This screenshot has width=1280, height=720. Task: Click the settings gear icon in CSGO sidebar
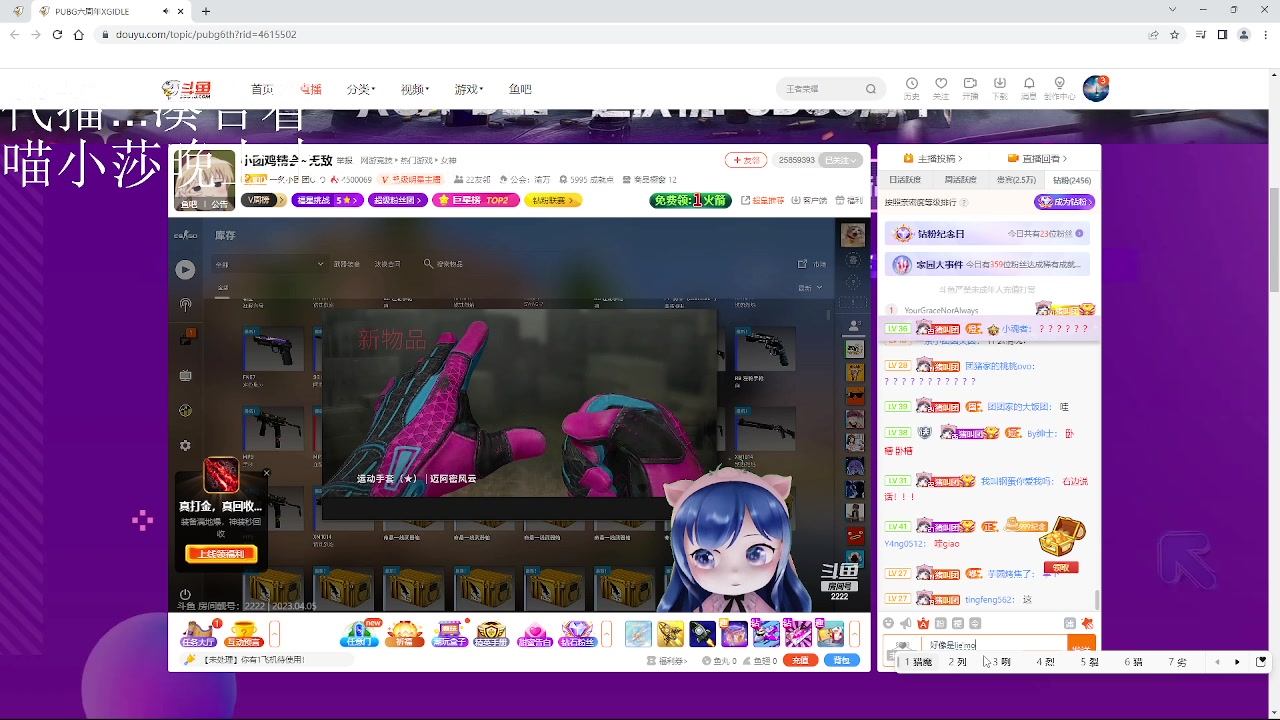click(x=185, y=445)
